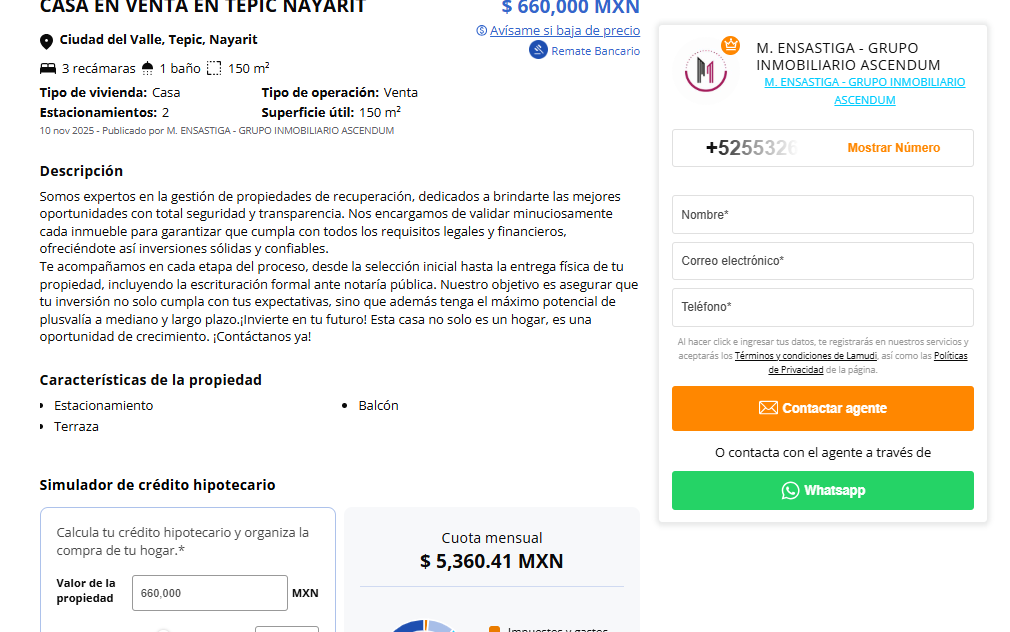Click the envelope icon on Contactar agente
This screenshot has width=1010, height=632.
click(768, 408)
